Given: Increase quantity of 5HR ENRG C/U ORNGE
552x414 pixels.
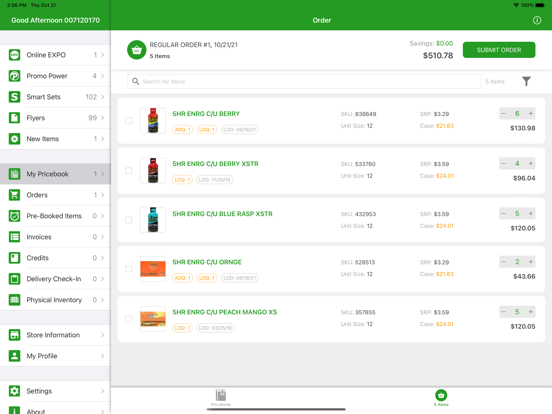Looking at the screenshot, I should point(531,262).
